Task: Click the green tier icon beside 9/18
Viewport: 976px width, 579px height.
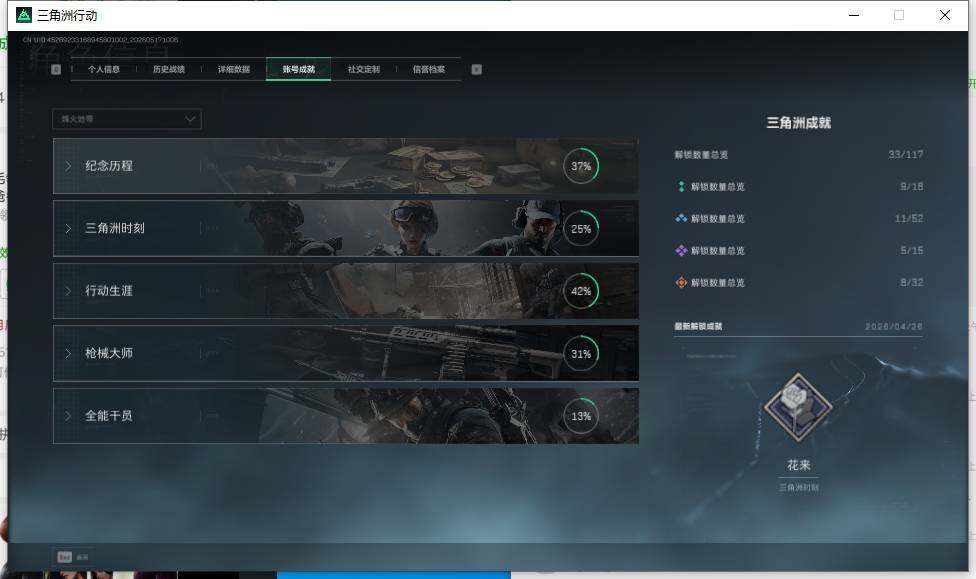Action: pos(681,186)
